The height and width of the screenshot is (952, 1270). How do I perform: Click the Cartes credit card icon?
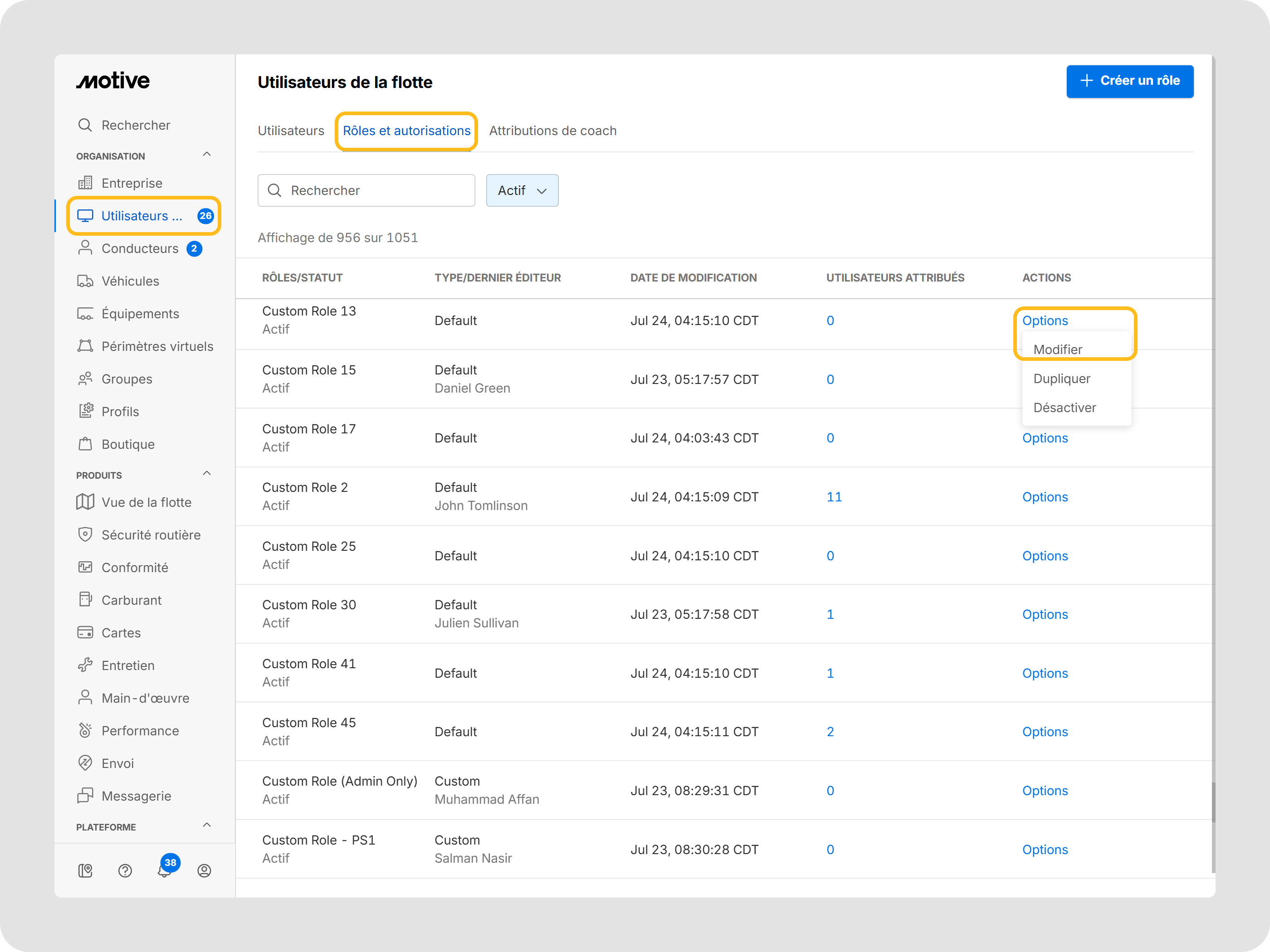coord(85,632)
